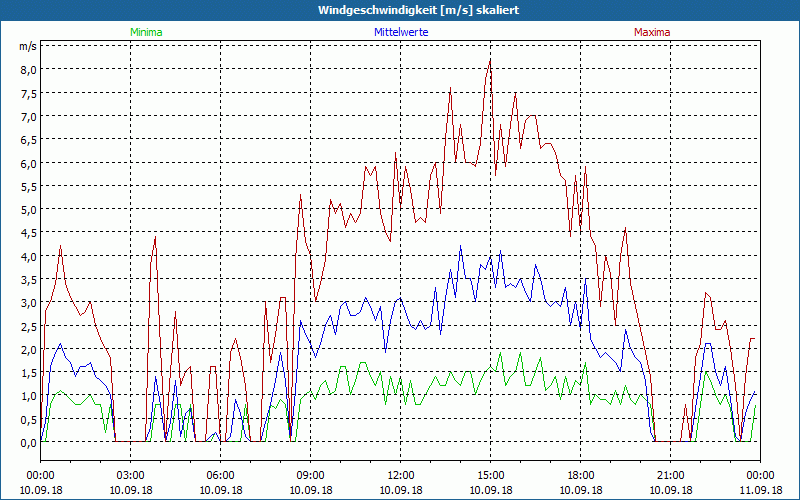Viewport: 800px width, 500px height.
Task: Click the 0,0 y-axis value
Action: click(28, 443)
